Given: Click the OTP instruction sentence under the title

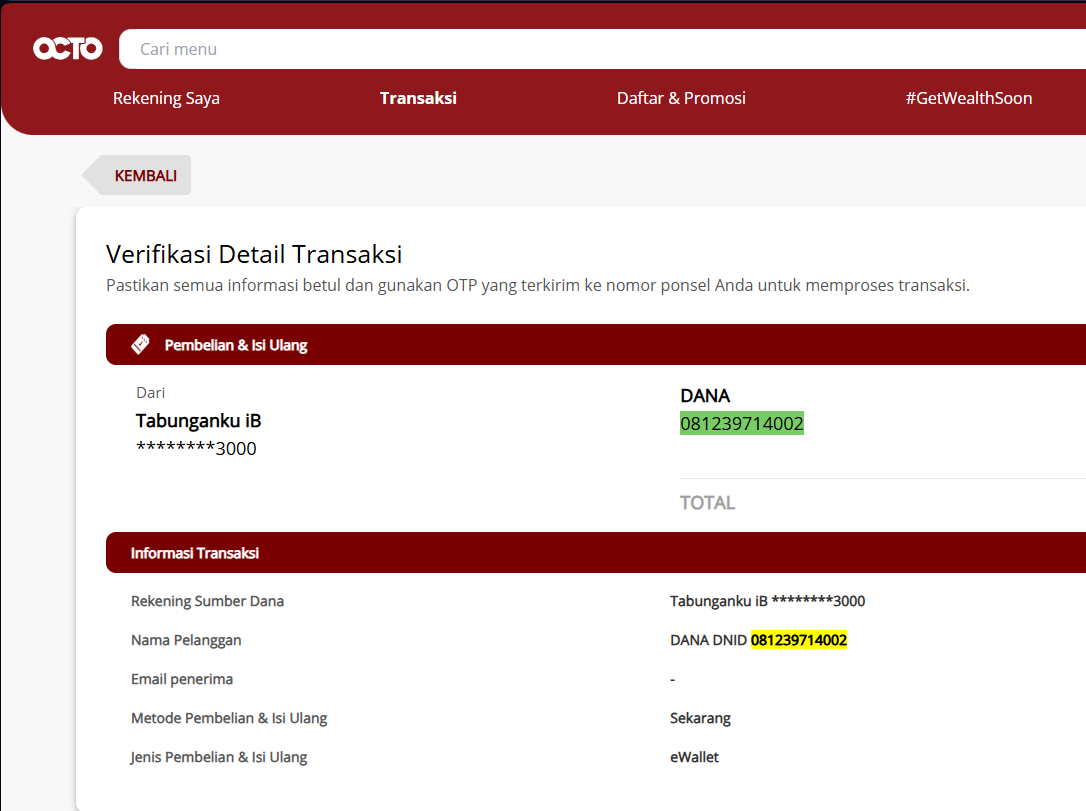Looking at the screenshot, I should click(537, 285).
